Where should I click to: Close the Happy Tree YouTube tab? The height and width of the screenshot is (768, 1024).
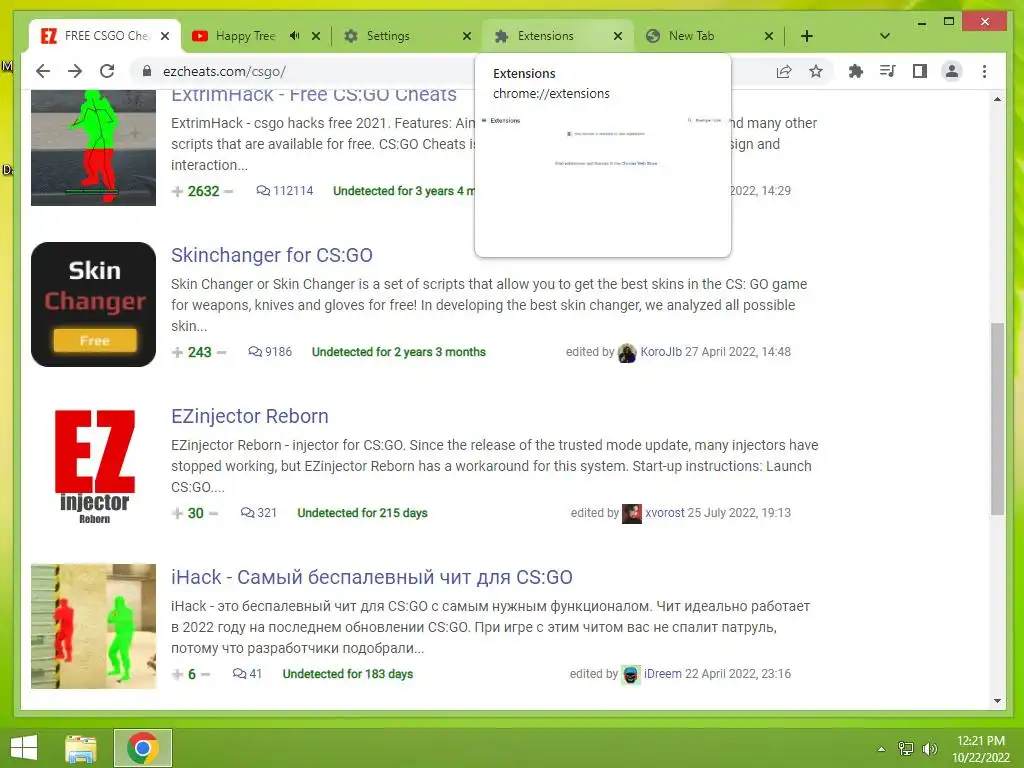(x=316, y=36)
